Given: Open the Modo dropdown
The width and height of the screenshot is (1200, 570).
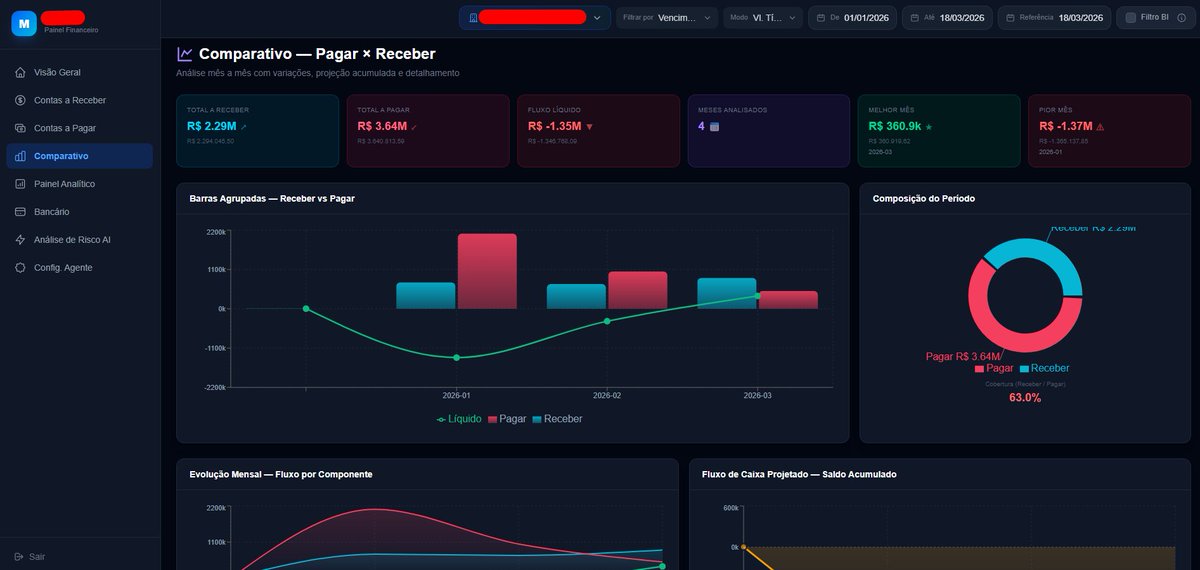Looking at the screenshot, I should point(763,17).
